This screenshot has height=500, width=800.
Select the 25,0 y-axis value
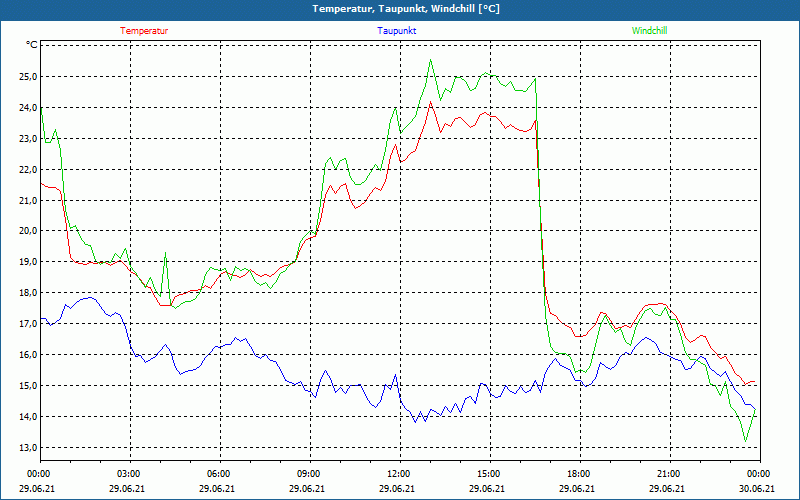pos(28,77)
